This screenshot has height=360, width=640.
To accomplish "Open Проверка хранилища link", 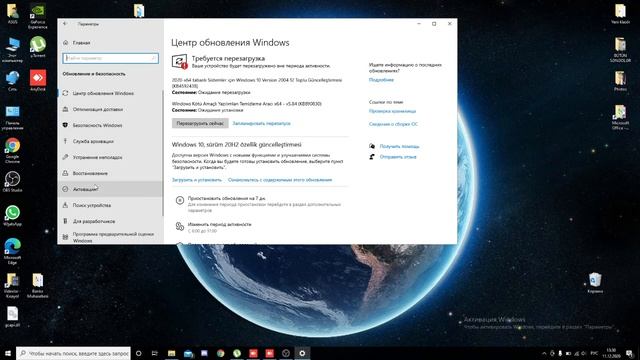I will tap(392, 111).
